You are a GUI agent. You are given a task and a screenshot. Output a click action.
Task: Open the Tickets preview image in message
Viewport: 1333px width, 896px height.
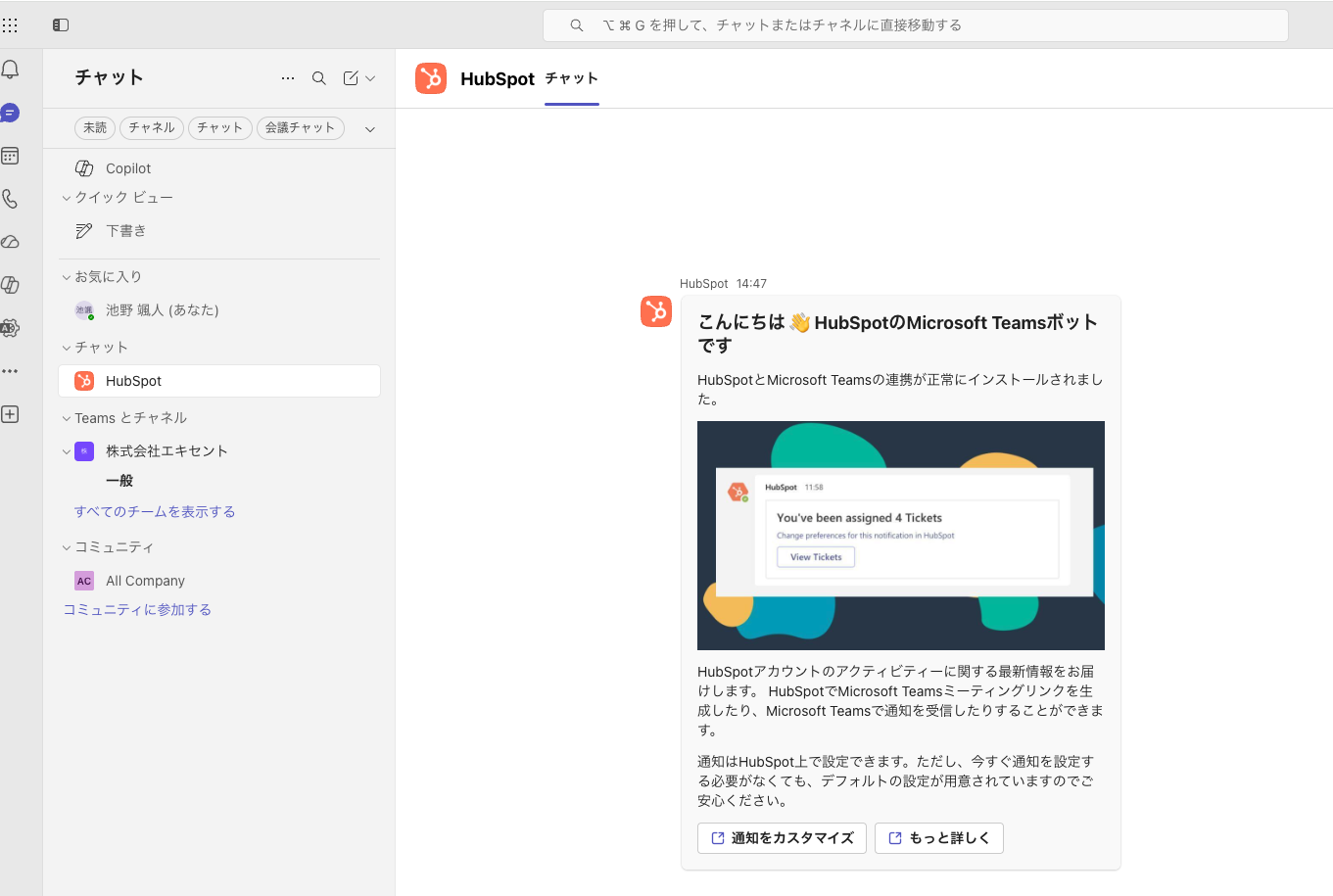[901, 536]
